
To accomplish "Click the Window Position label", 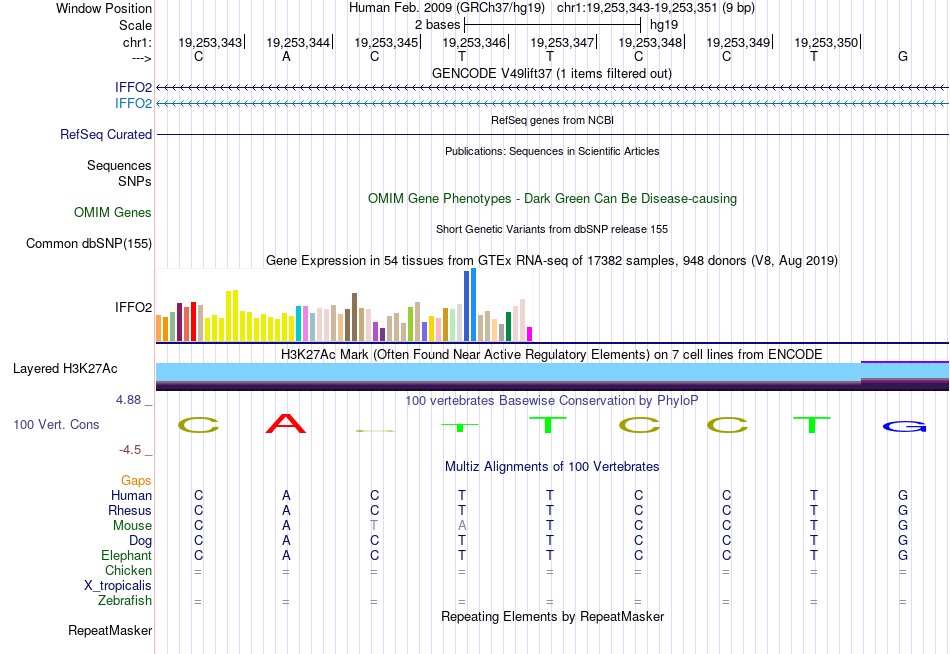I will pyautogui.click(x=104, y=8).
